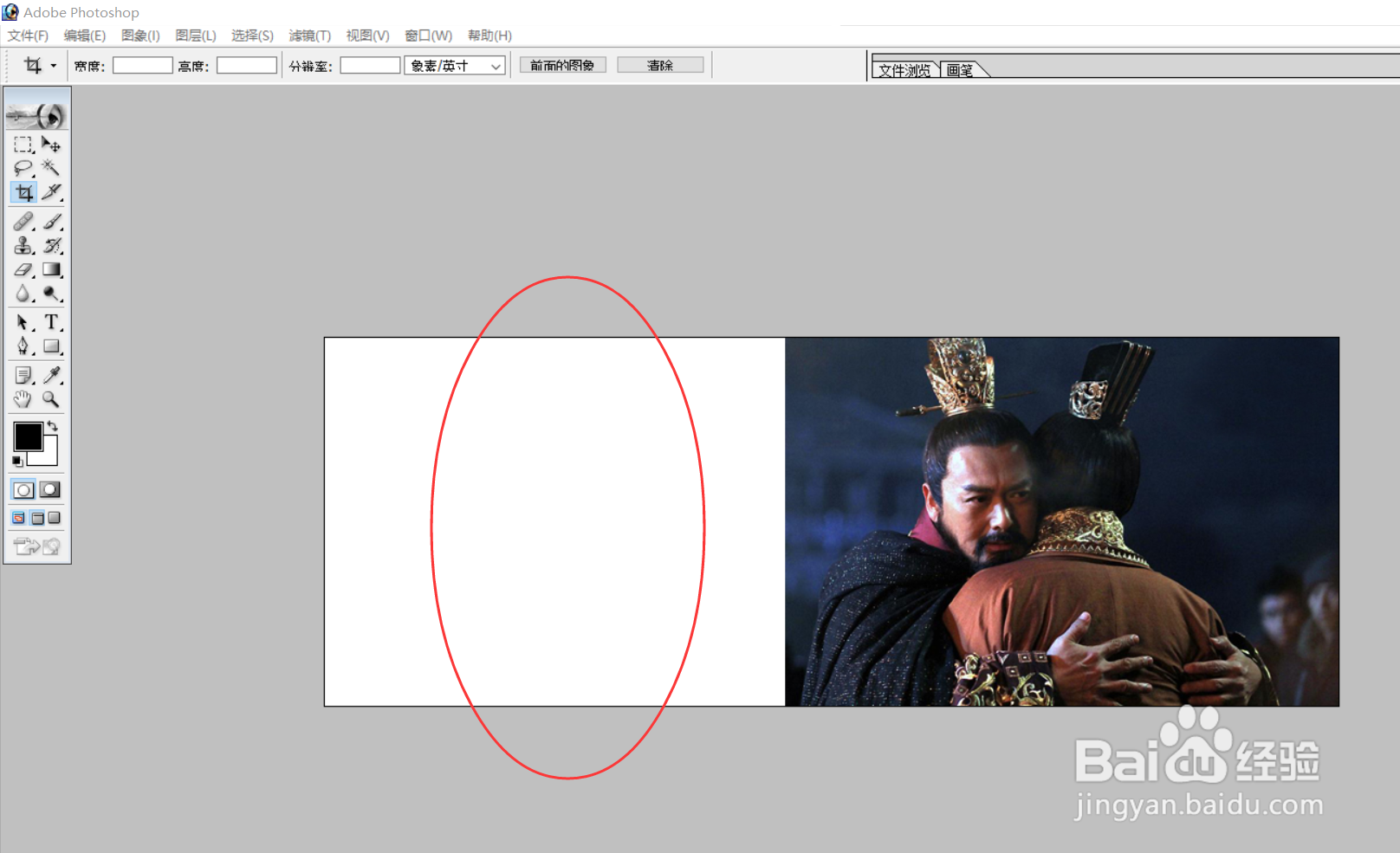
Task: Select the Clone Stamp tool
Action: pyautogui.click(x=23, y=246)
